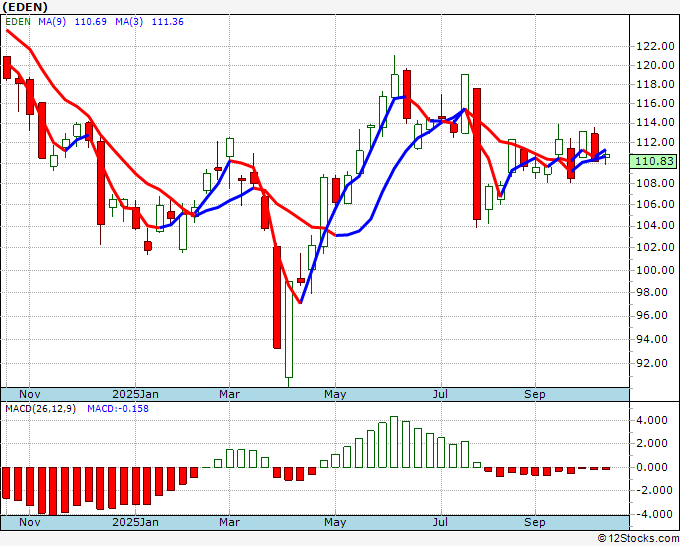Click the green 110.83 current price tag
Image resolution: width=680 pixels, height=546 pixels.
[x=654, y=161]
